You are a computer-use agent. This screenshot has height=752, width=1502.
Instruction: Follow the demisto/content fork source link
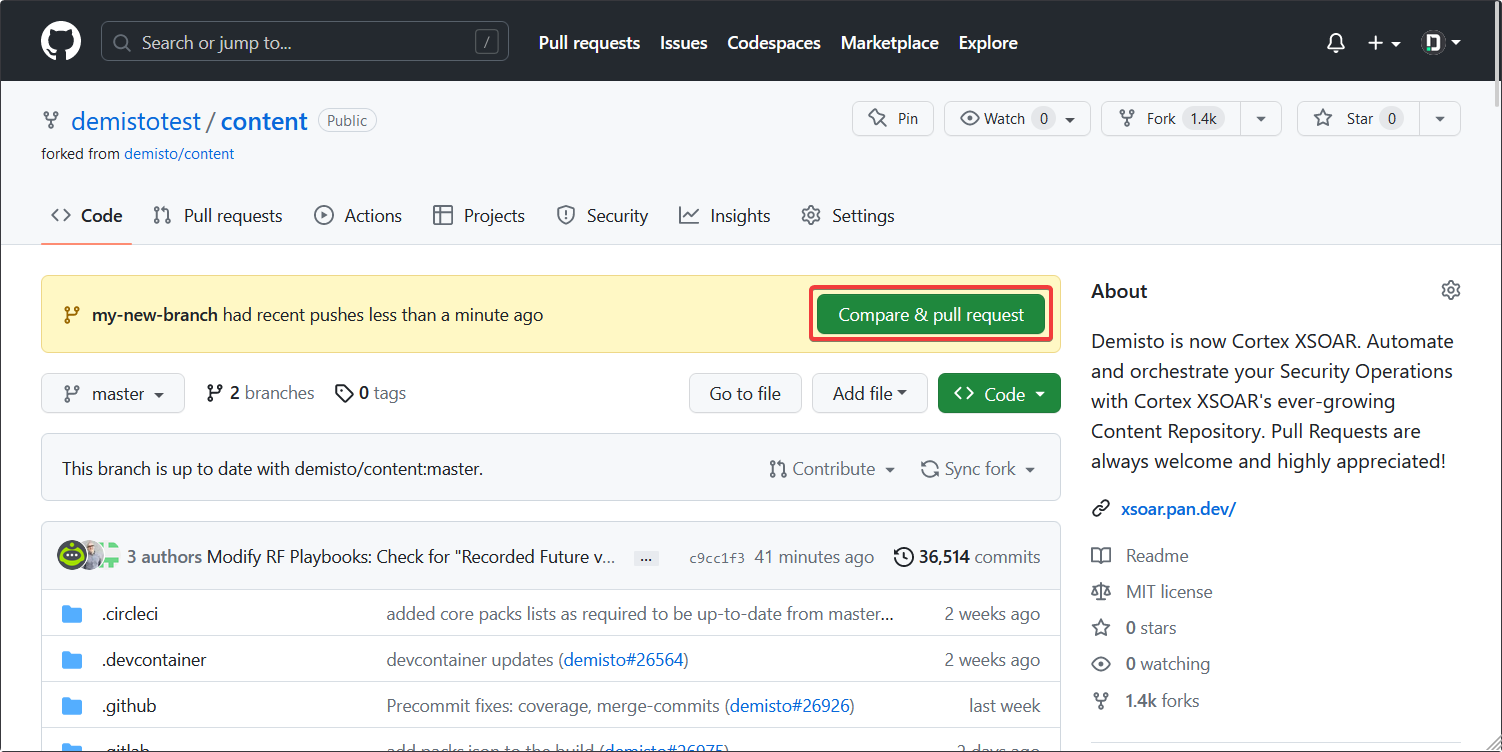(179, 154)
